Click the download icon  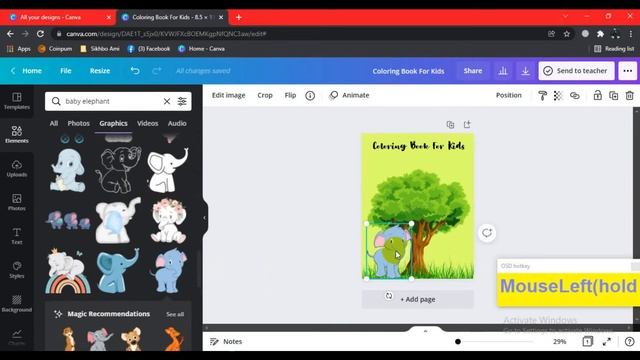coord(525,71)
